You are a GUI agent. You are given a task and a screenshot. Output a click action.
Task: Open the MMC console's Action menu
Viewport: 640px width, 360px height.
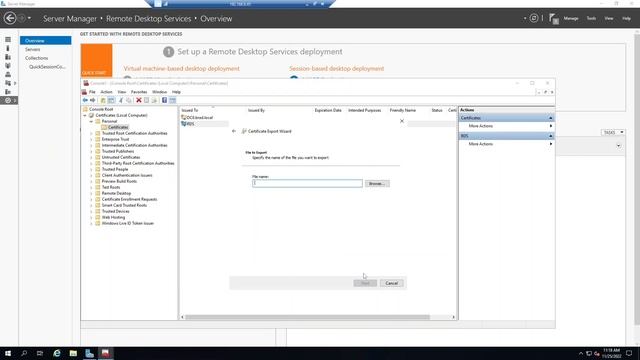click(106, 92)
